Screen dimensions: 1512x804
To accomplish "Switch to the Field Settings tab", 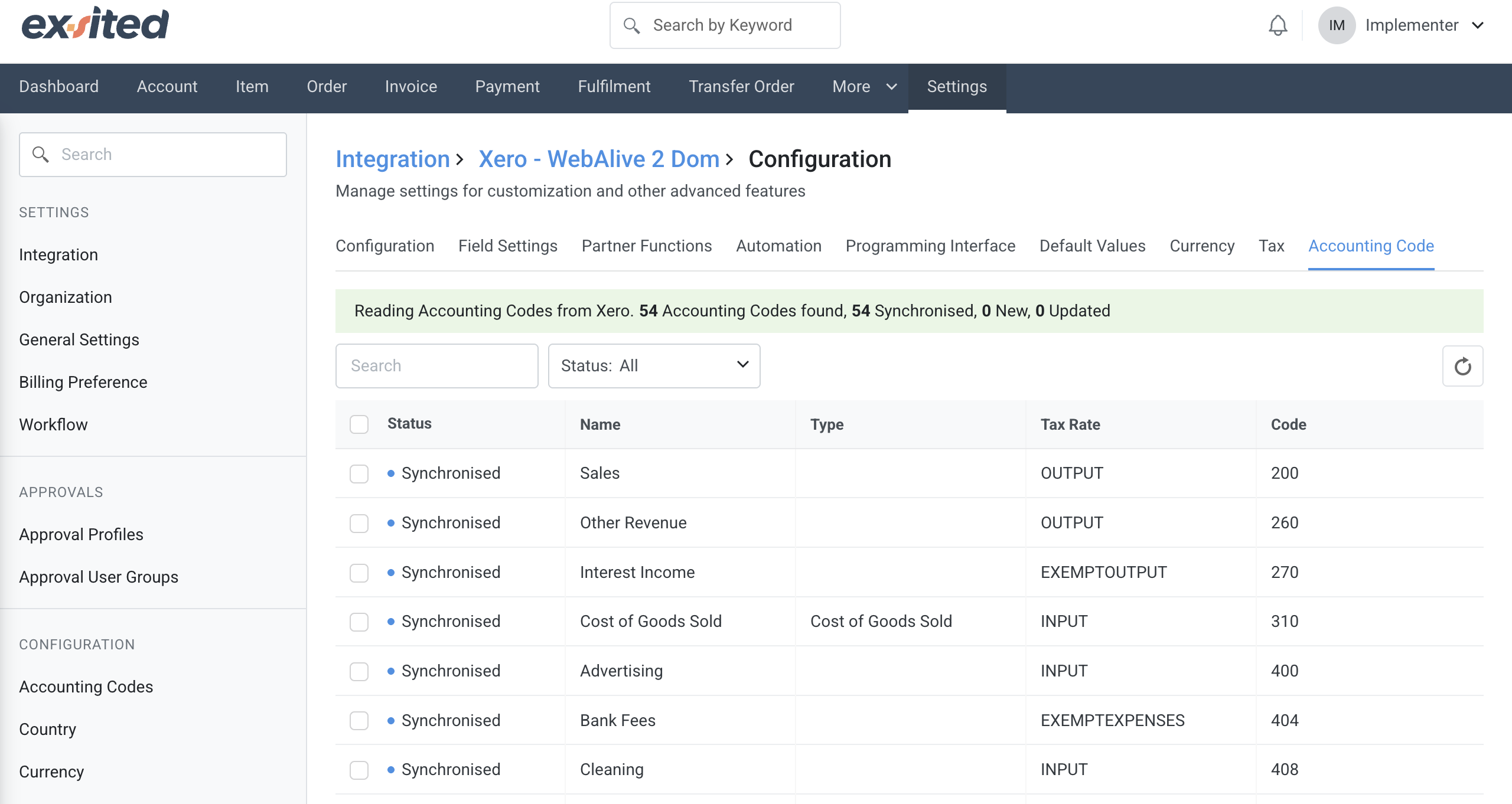I will point(507,246).
